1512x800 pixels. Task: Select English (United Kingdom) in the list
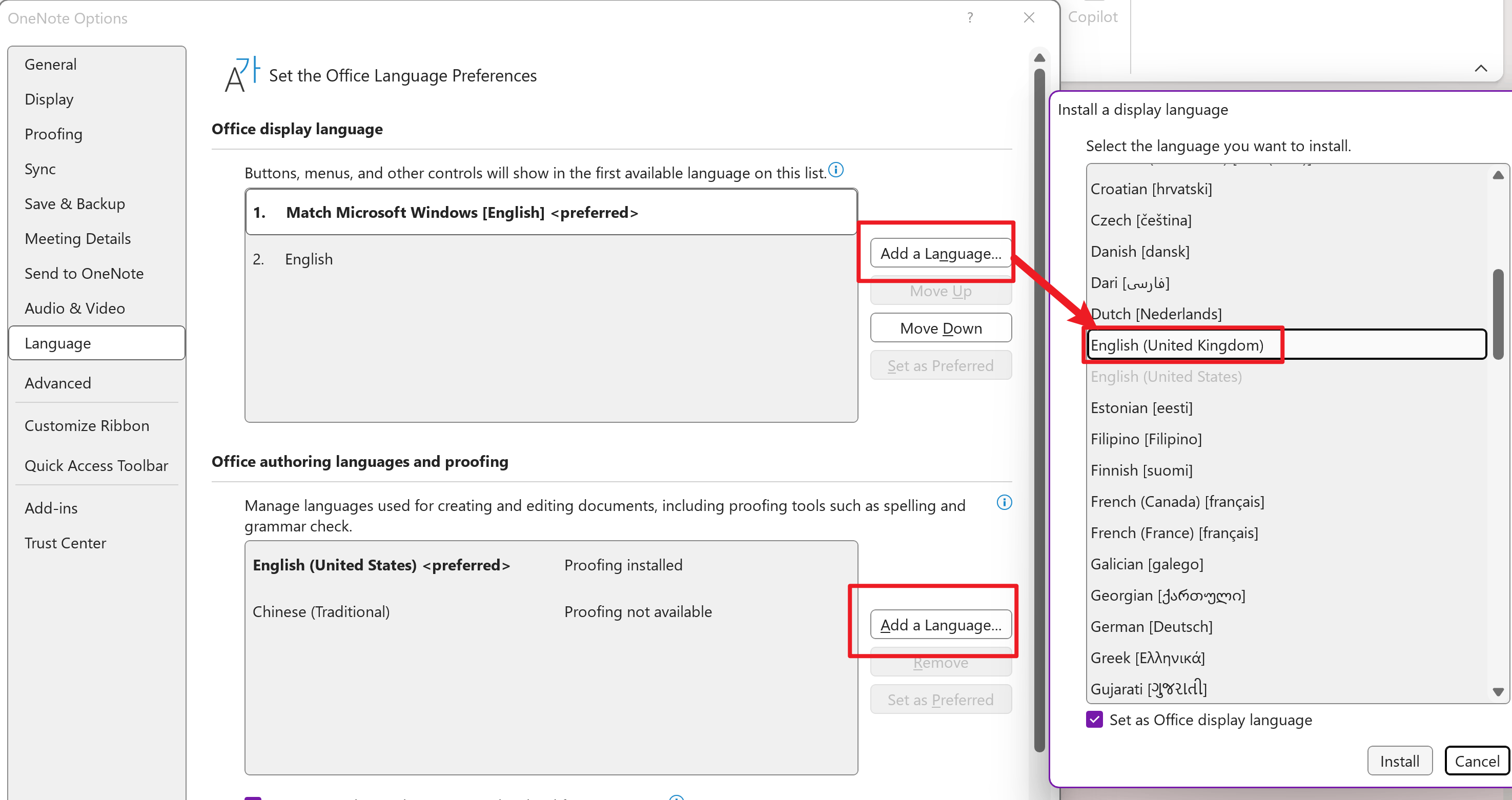pyautogui.click(x=1286, y=345)
